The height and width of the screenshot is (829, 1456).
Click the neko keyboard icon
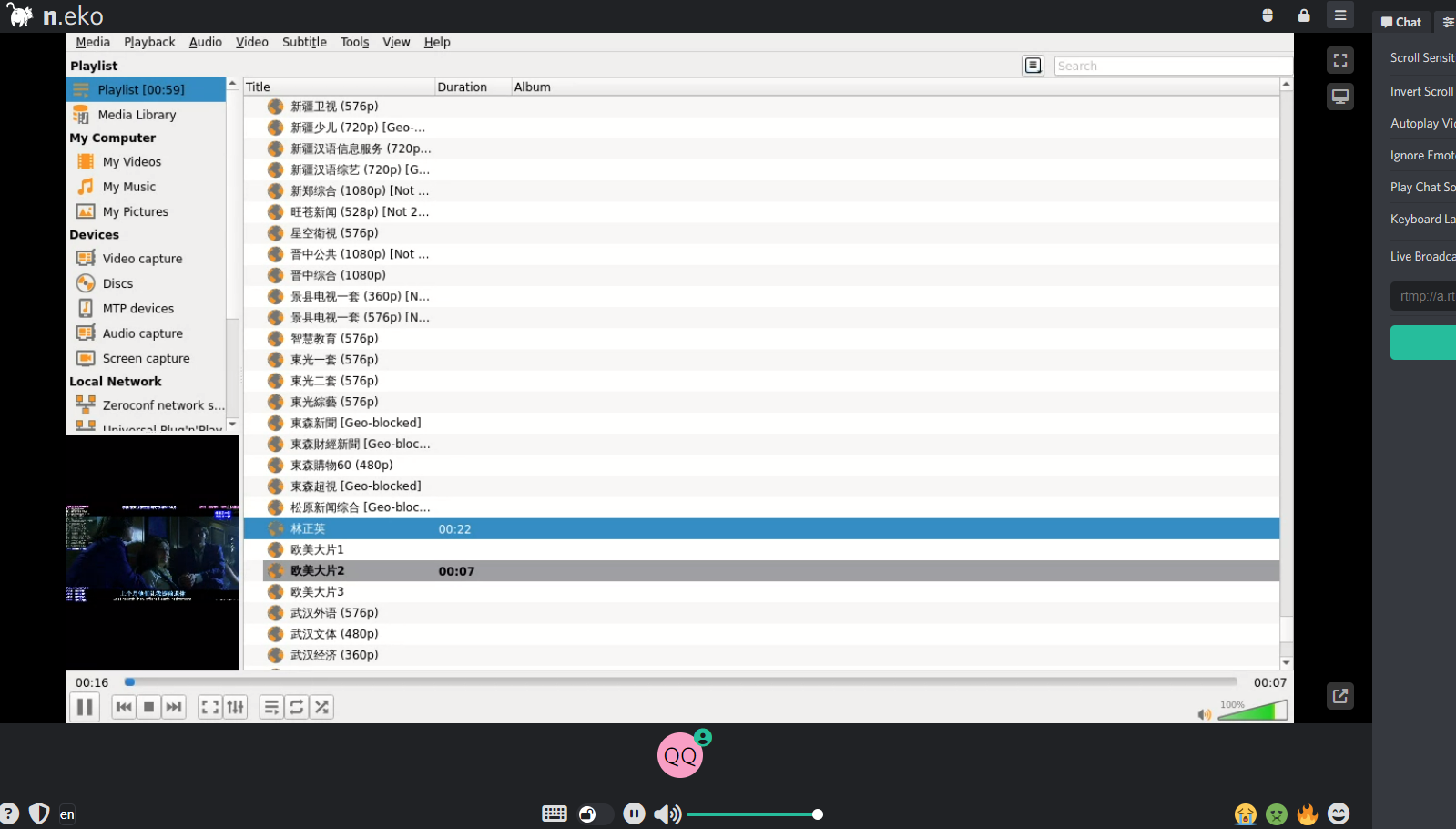coord(554,814)
